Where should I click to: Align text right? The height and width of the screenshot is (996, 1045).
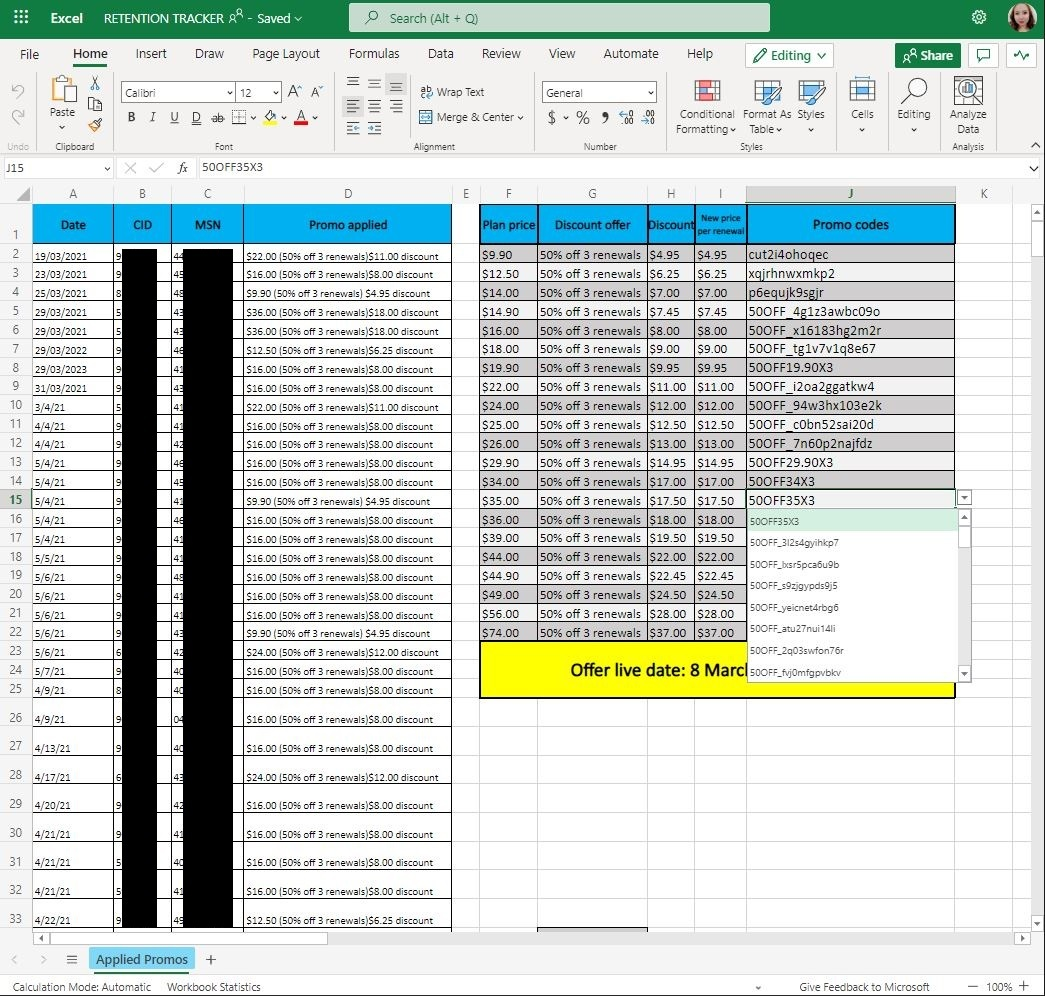[396, 106]
